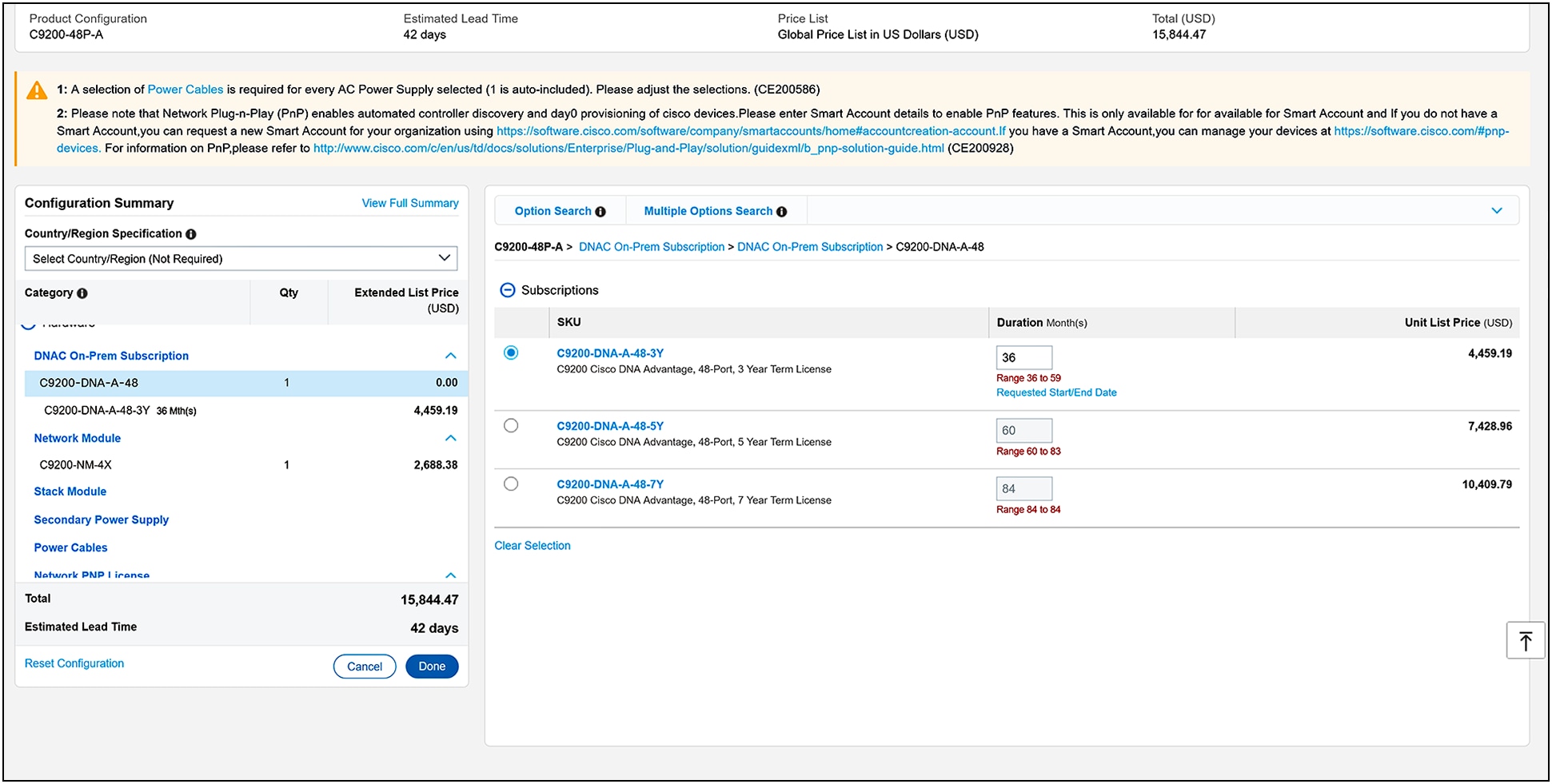
Task: Collapse the Network PNP License chevron
Action: coord(451,575)
